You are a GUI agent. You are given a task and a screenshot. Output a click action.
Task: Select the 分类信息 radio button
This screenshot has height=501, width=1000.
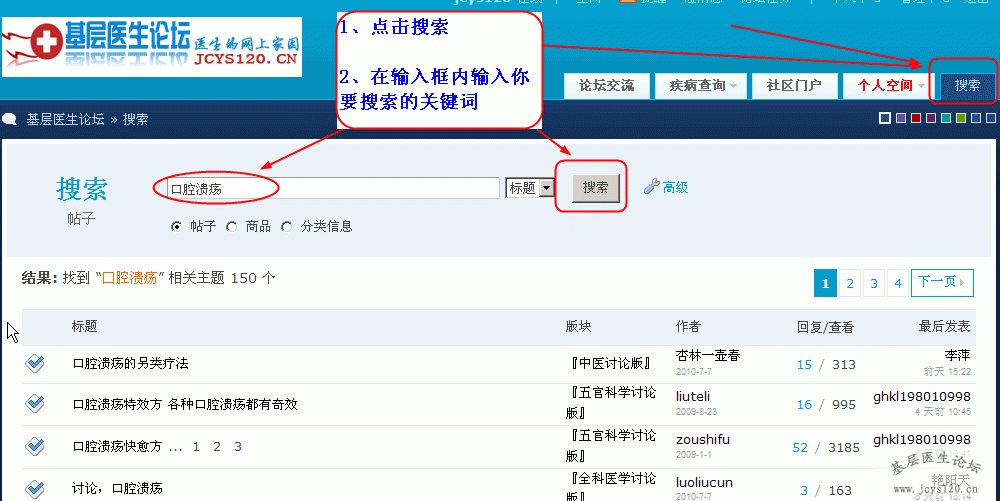tap(287, 226)
